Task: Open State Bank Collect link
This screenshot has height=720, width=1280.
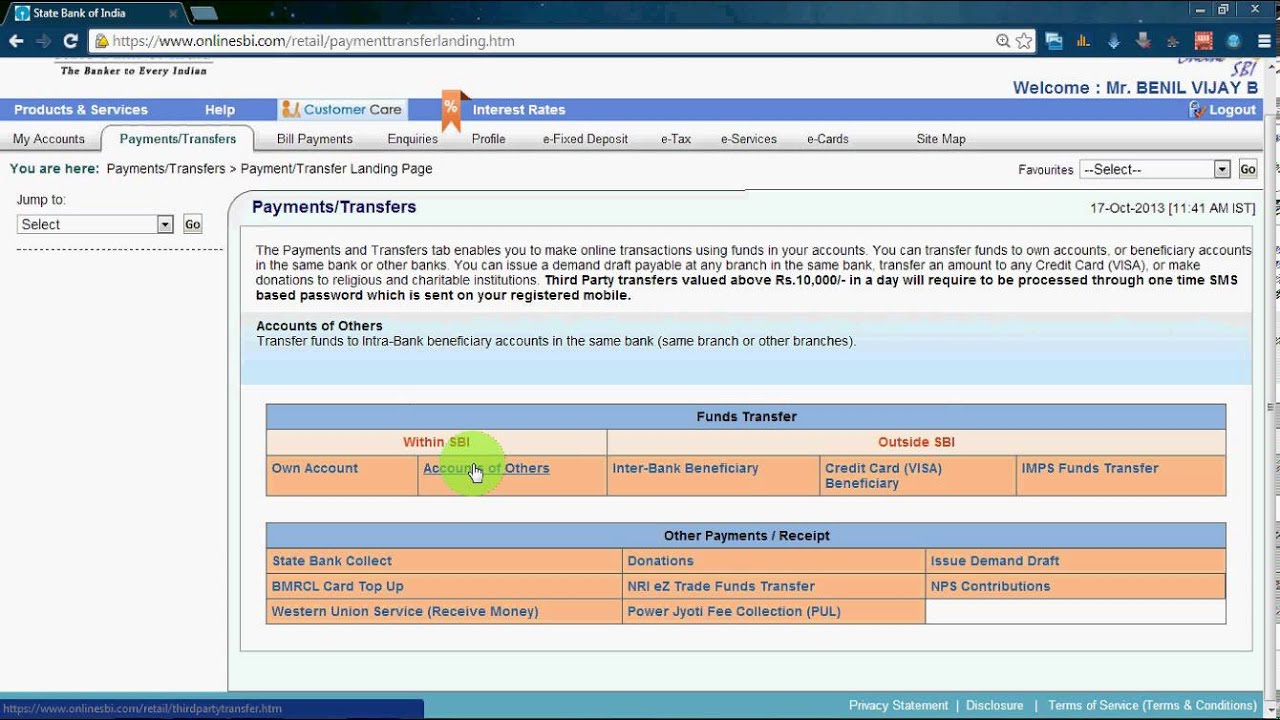Action: click(332, 561)
